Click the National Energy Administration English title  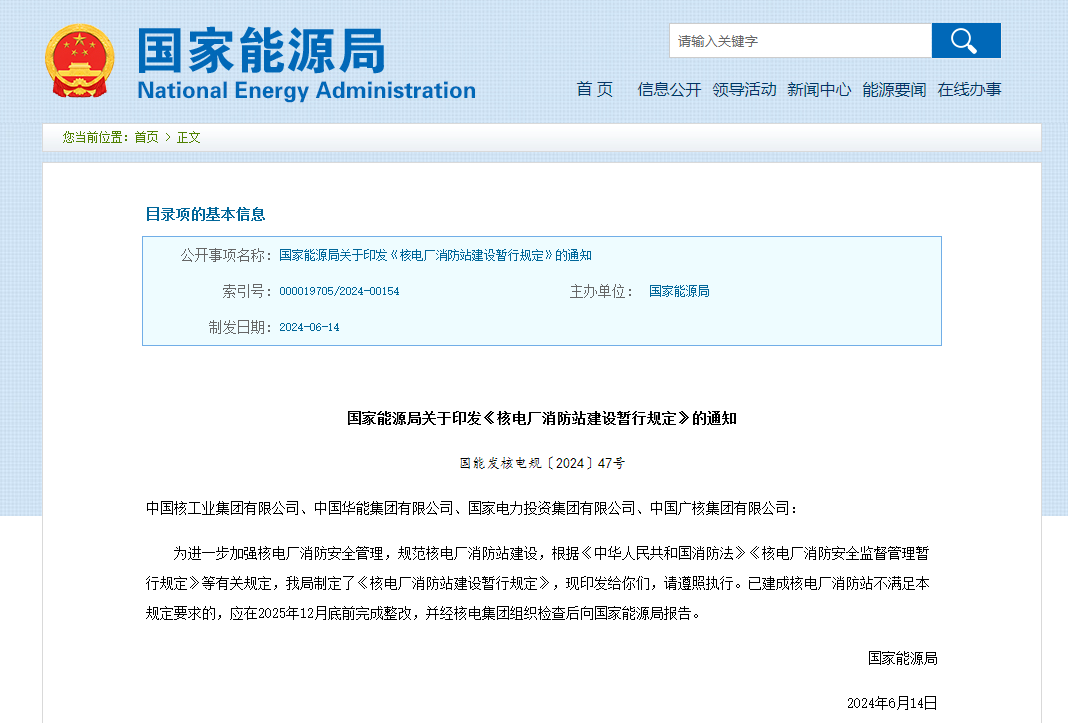(307, 90)
